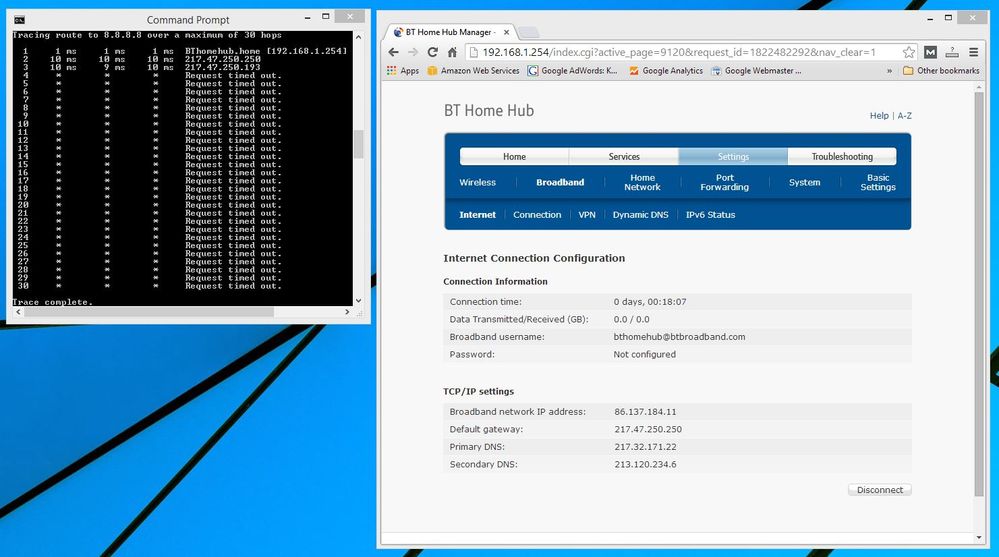Open the Chrome hamburger menu
999x557 pixels.
point(974,52)
